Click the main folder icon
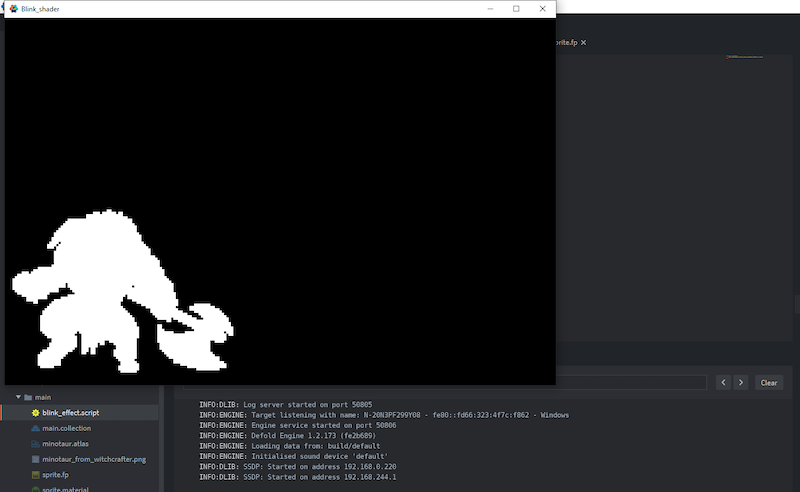 (x=27, y=397)
